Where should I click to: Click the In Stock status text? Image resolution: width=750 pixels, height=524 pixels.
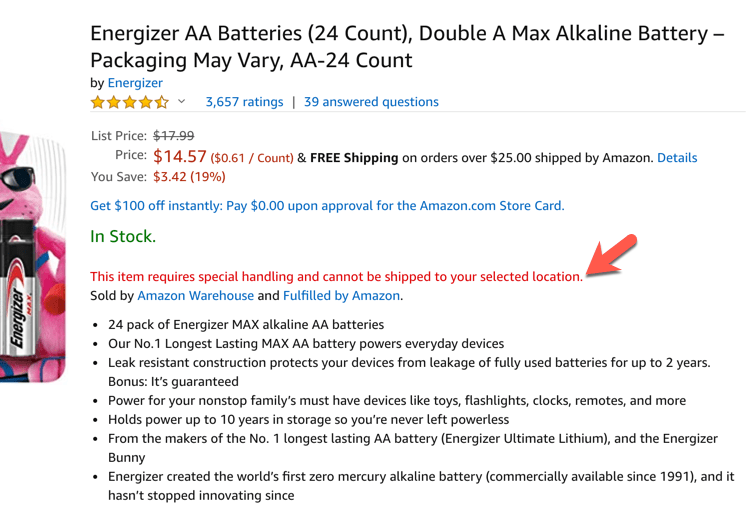[123, 237]
